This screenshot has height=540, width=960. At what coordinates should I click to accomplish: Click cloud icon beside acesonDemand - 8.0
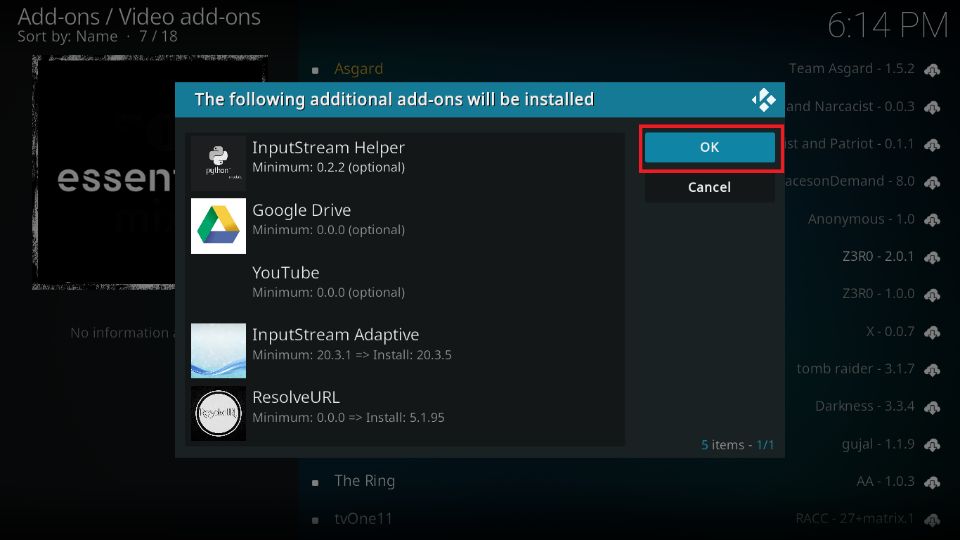click(932, 182)
